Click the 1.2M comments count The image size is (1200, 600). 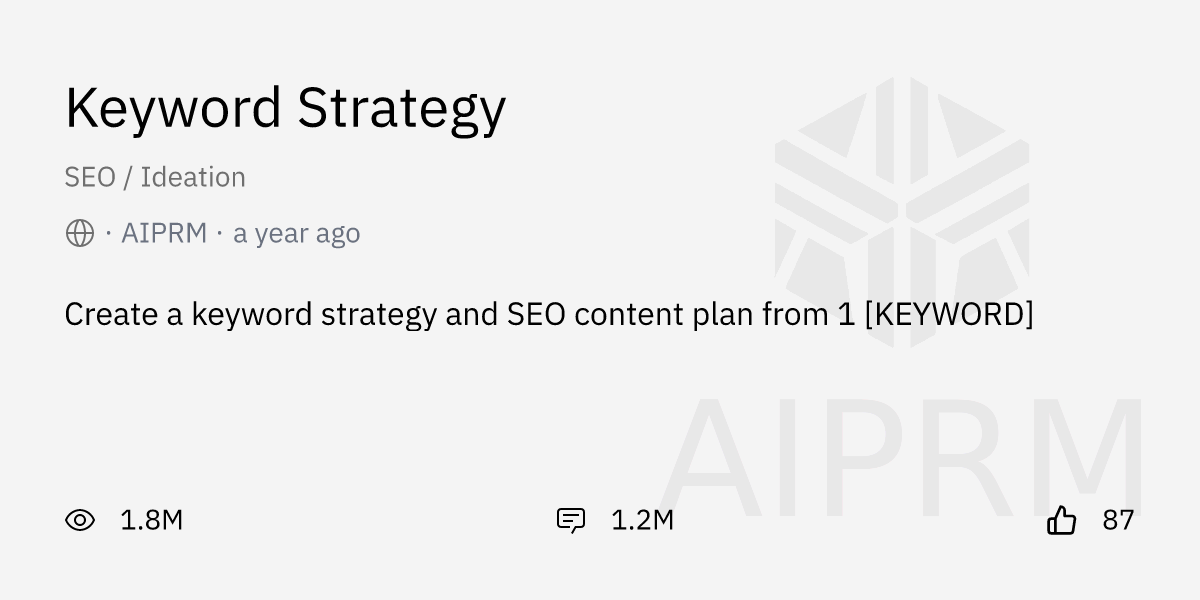coord(642,520)
